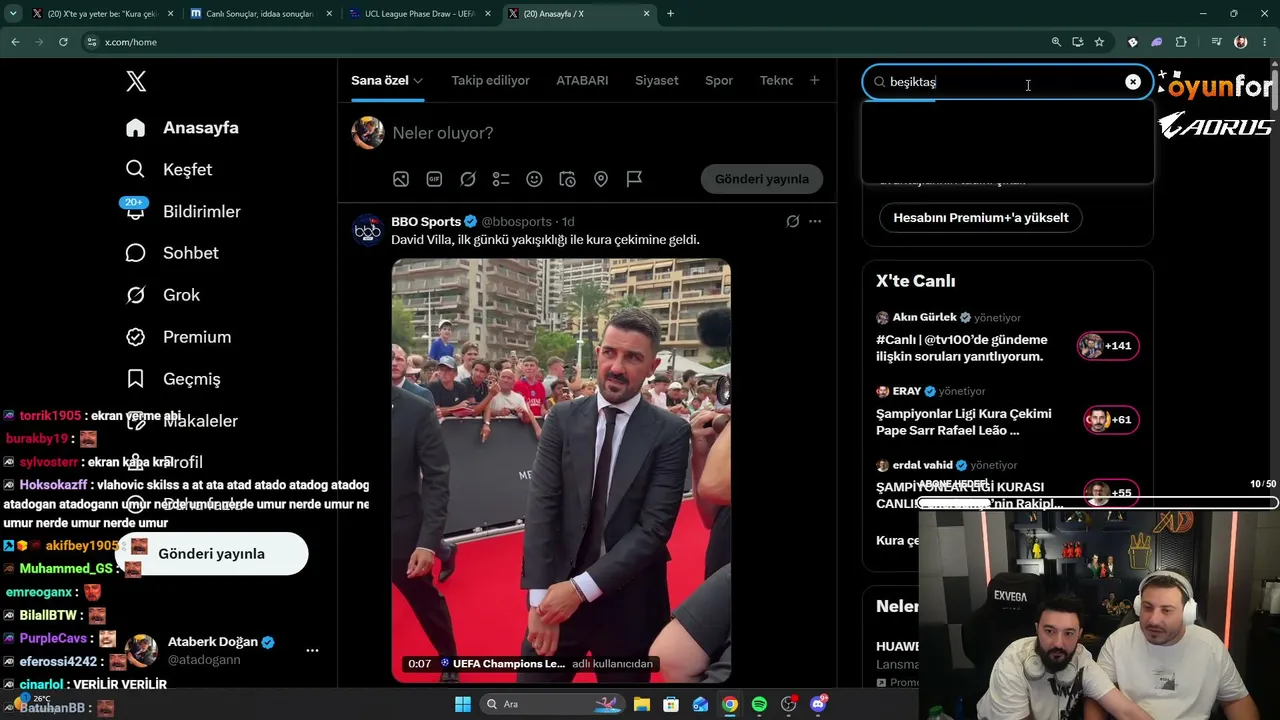The image size is (1280, 720).
Task: Add a GIF to the post
Action: 434,179
